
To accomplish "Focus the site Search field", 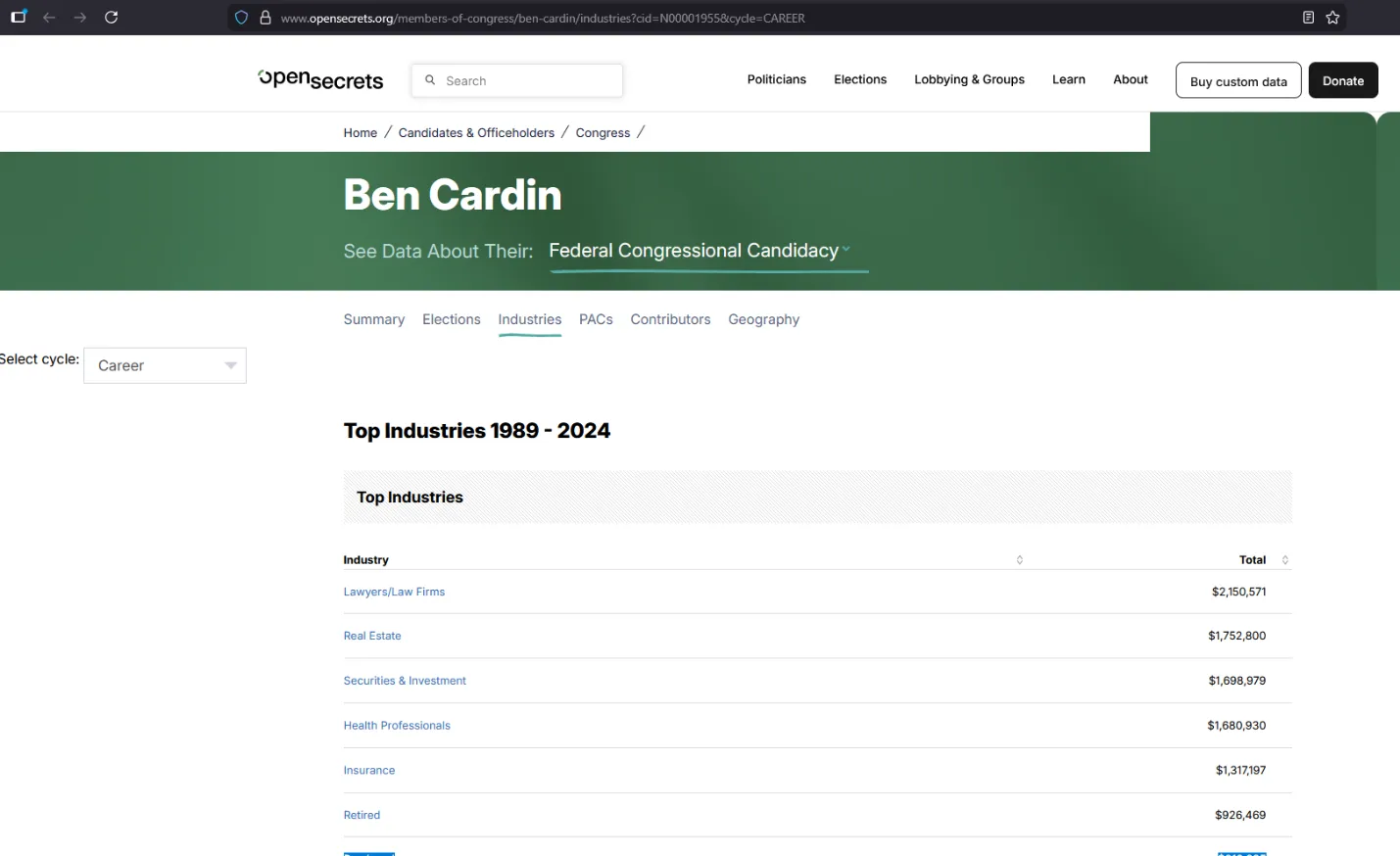I will coord(517,80).
